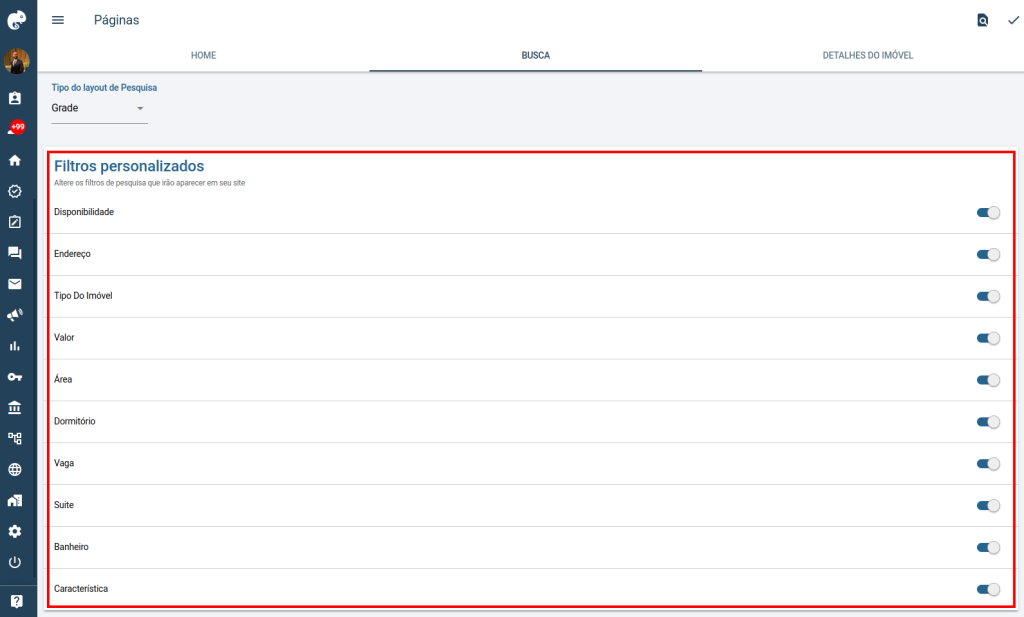Click the page preview search icon
Image resolution: width=1024 pixels, height=617 pixels.
click(982, 20)
